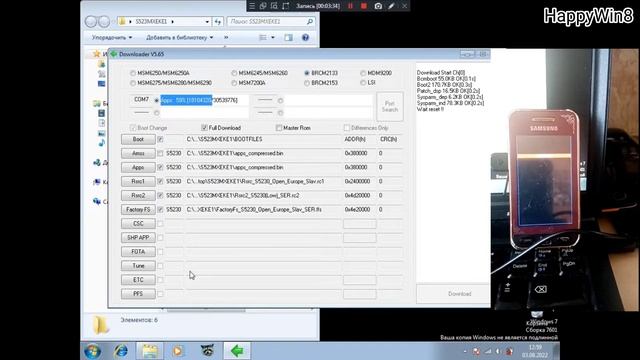Toggle the Full Download checkbox

[x=204, y=128]
